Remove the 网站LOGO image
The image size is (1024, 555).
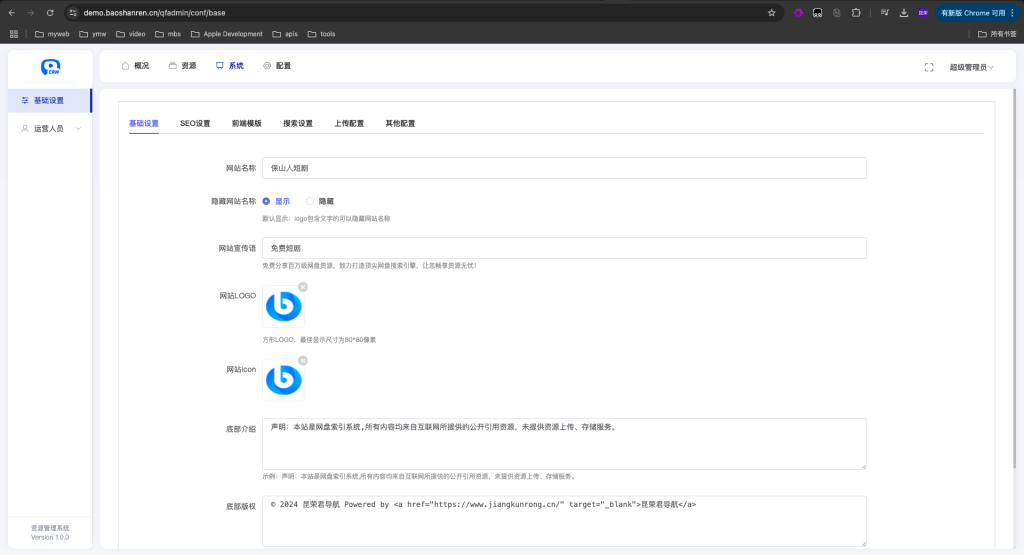pyautogui.click(x=303, y=287)
